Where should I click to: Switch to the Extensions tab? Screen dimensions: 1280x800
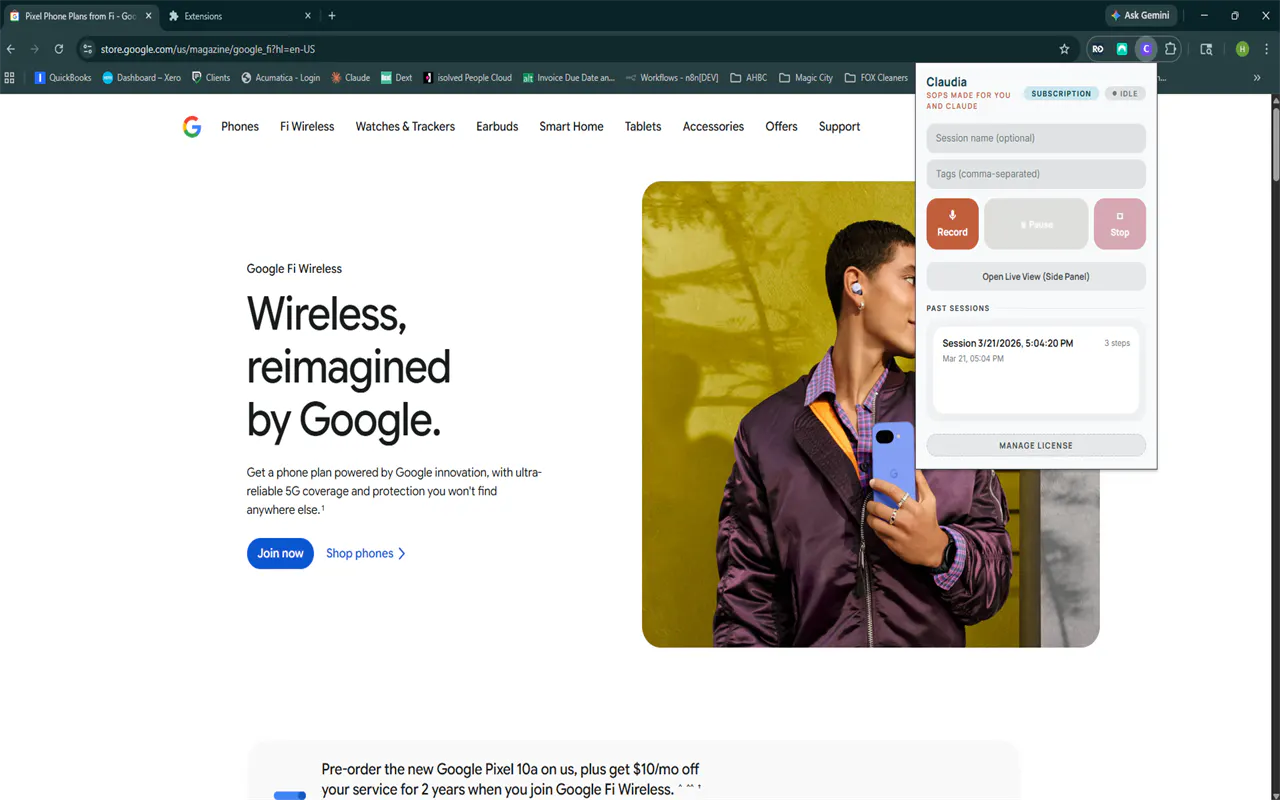(240, 16)
